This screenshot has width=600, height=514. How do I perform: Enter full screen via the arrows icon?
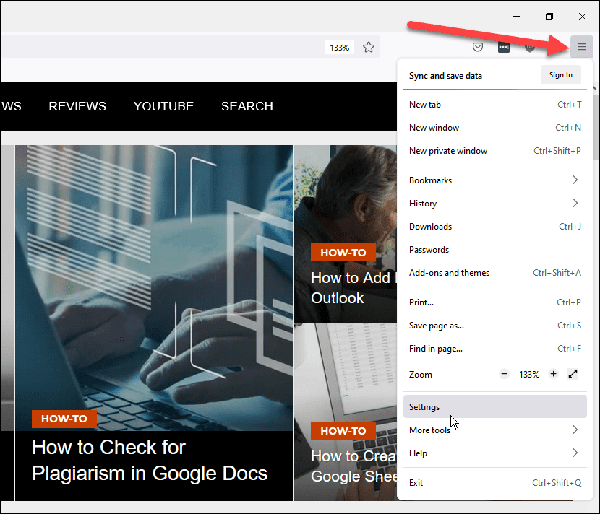pos(573,374)
